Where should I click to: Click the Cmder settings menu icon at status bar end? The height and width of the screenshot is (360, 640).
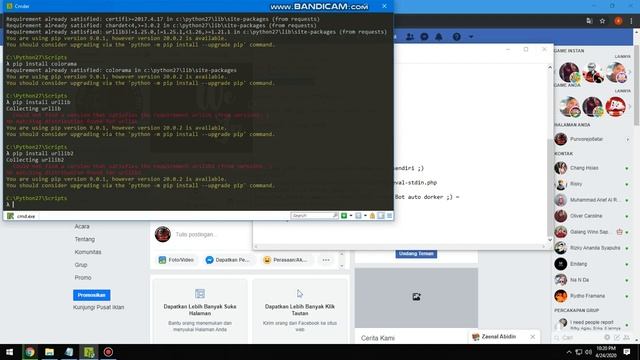[389, 216]
